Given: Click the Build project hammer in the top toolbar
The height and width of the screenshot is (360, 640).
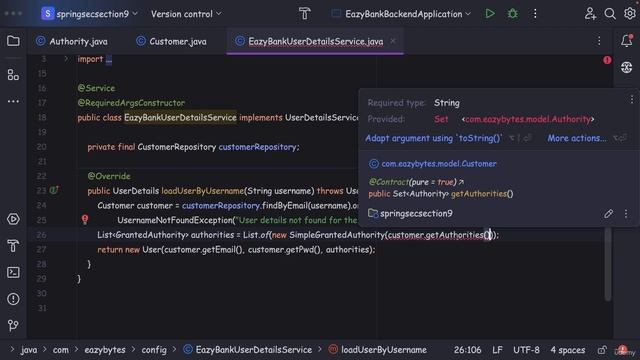Looking at the screenshot, I should pyautogui.click(x=304, y=14).
